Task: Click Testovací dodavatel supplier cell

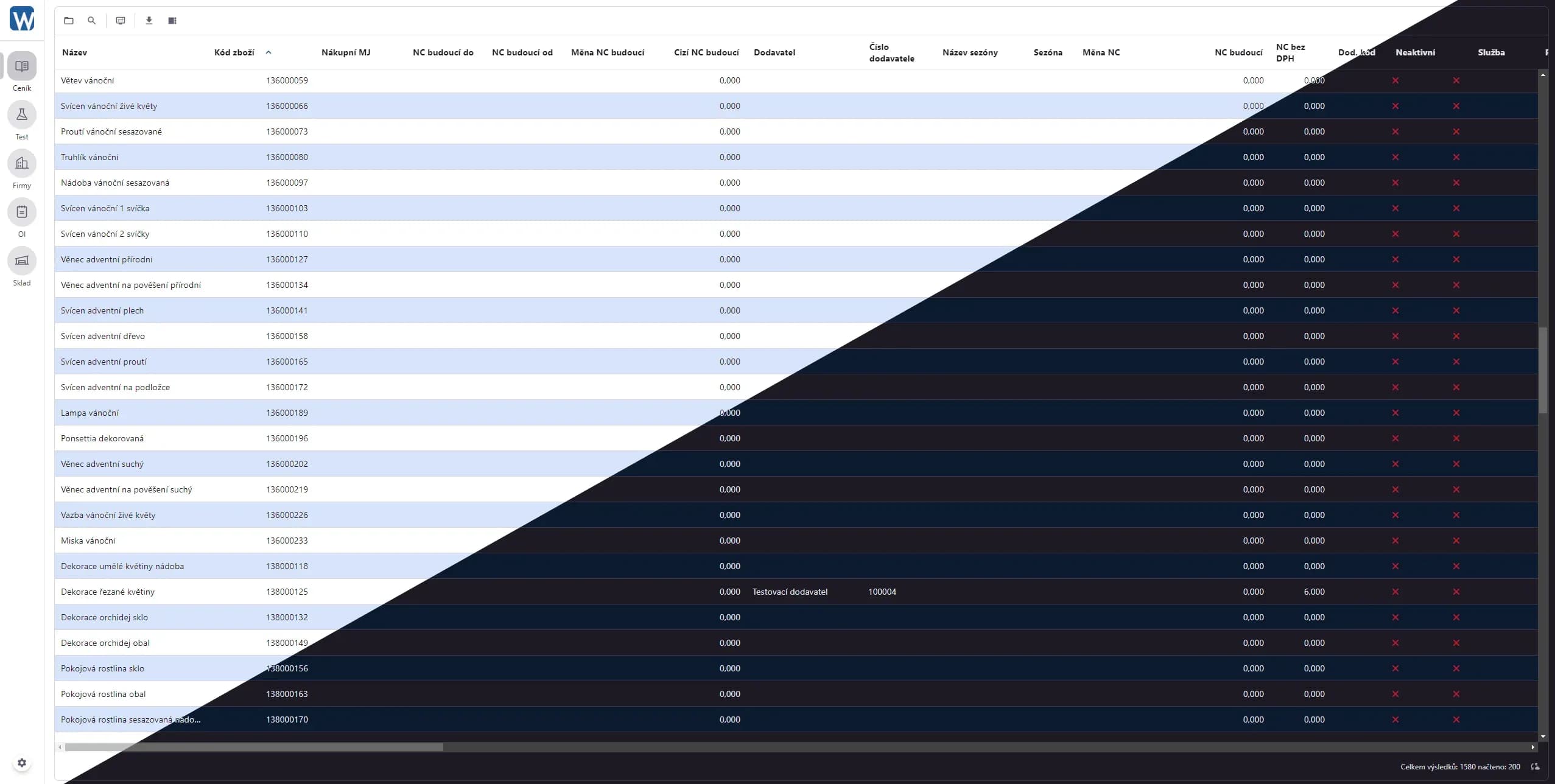Action: (x=790, y=592)
